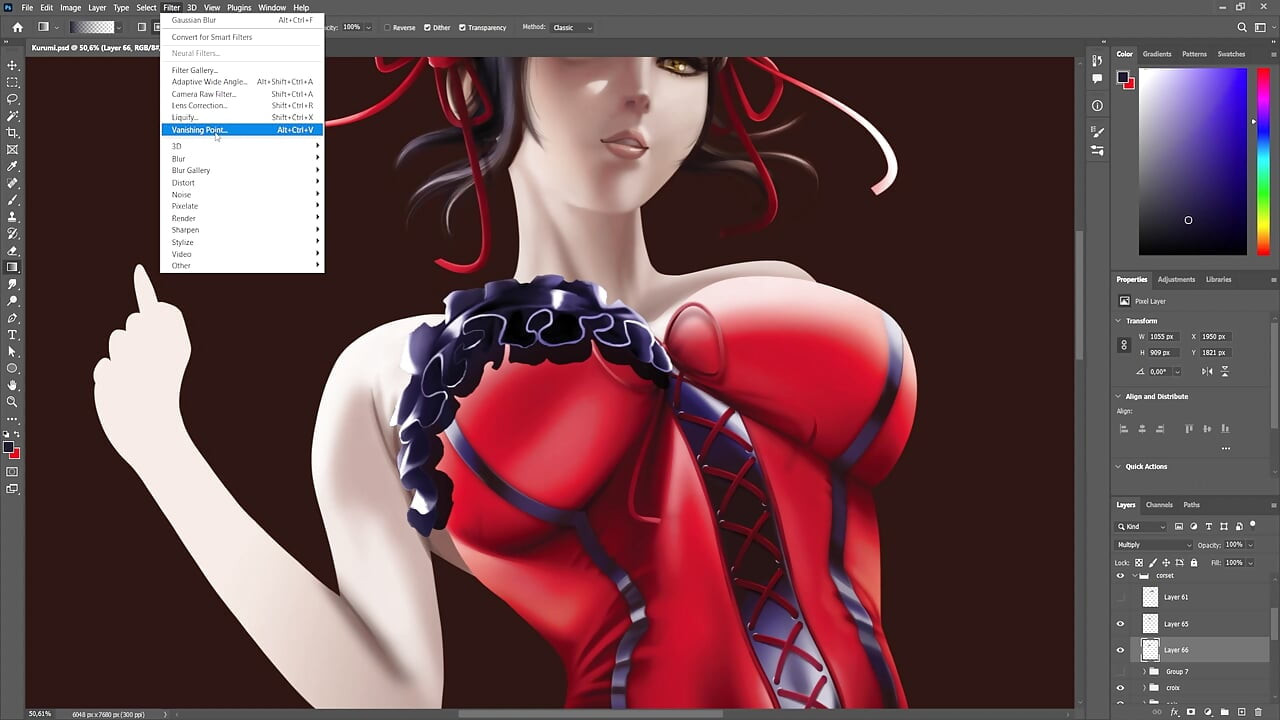Open the Multiply blend mode dropdown
Image resolution: width=1280 pixels, height=720 pixels.
1154,545
